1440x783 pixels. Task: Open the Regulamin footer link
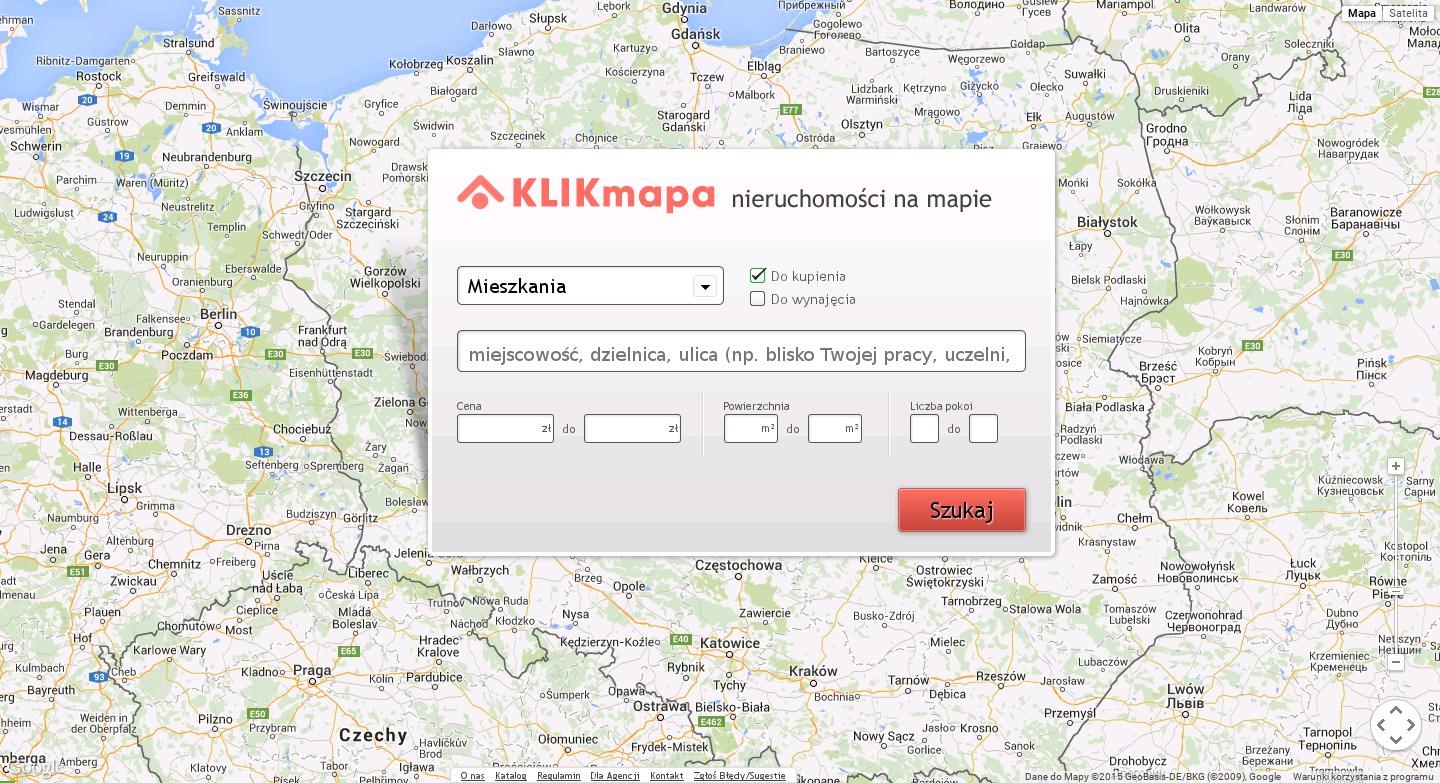559,776
